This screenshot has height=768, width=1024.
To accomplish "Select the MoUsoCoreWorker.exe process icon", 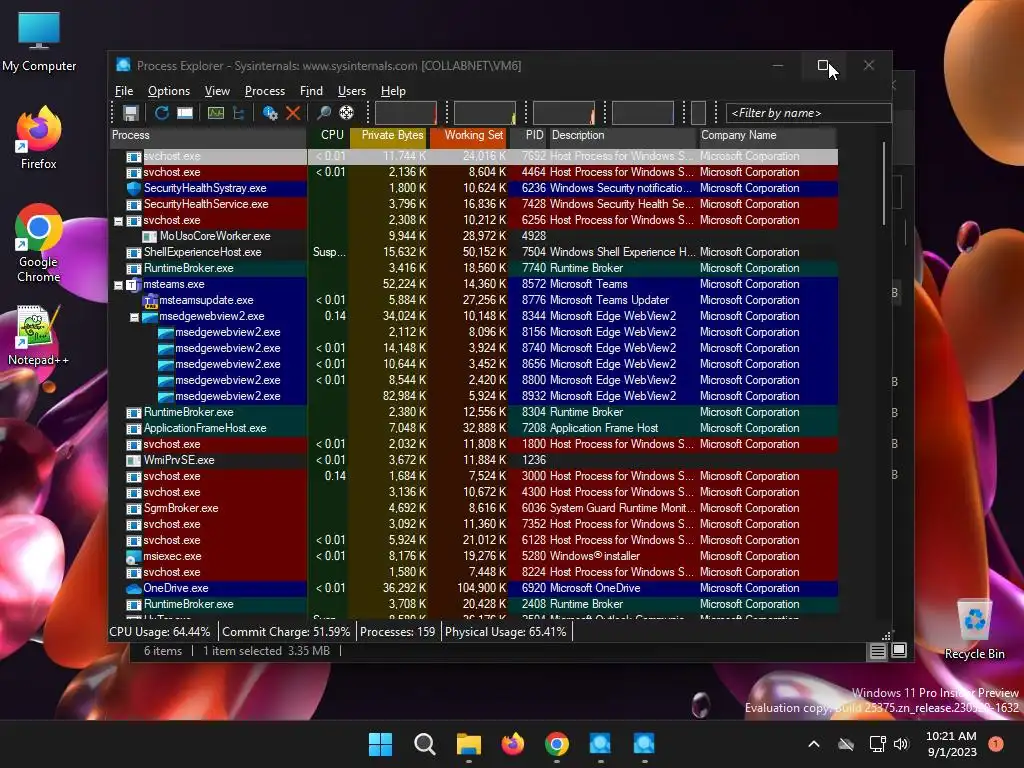I will [x=150, y=236].
